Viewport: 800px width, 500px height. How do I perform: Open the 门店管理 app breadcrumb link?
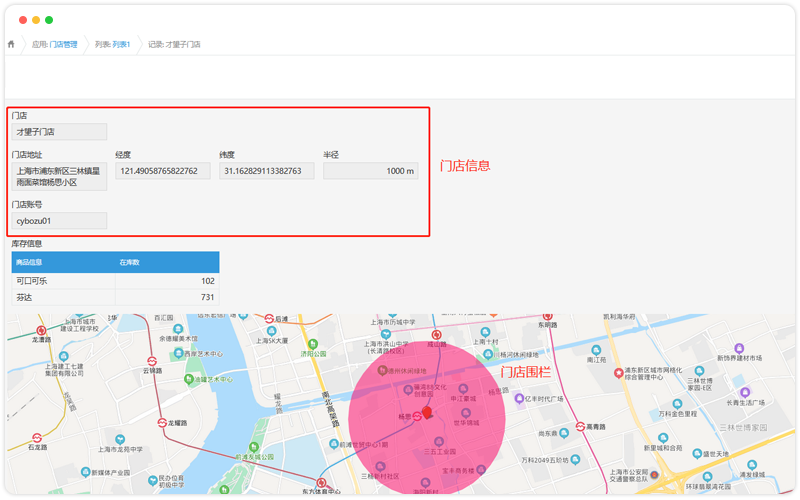tap(63, 44)
